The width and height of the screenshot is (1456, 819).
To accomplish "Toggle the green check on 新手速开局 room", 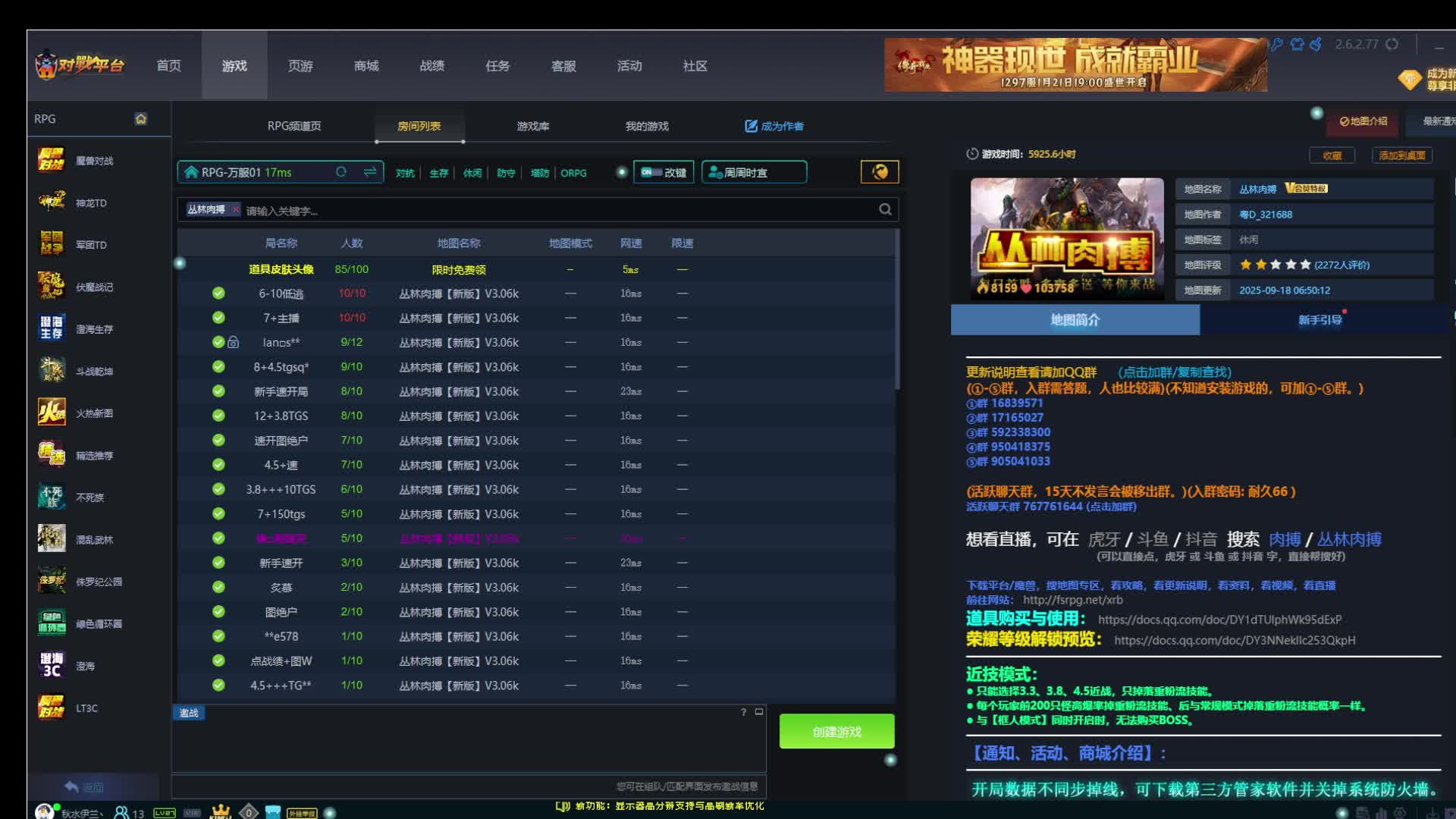I will click(x=218, y=391).
